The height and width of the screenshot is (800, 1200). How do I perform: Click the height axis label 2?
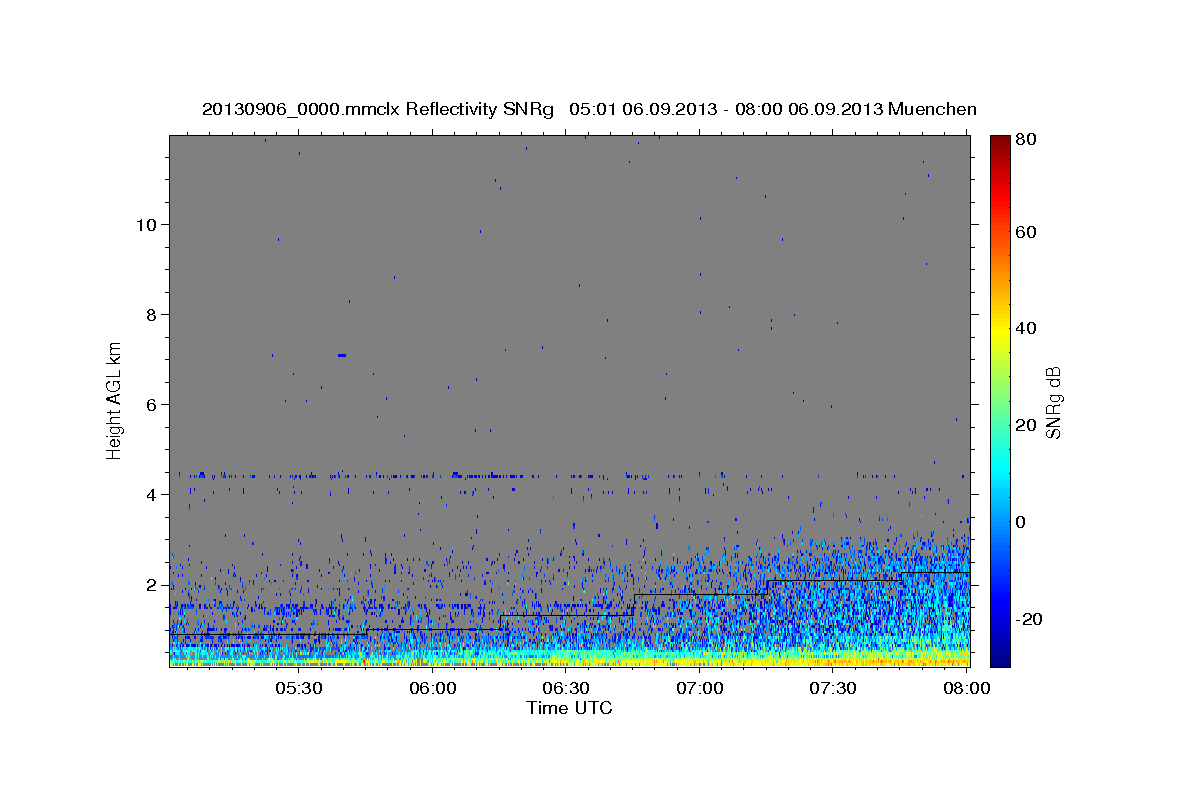click(150, 585)
